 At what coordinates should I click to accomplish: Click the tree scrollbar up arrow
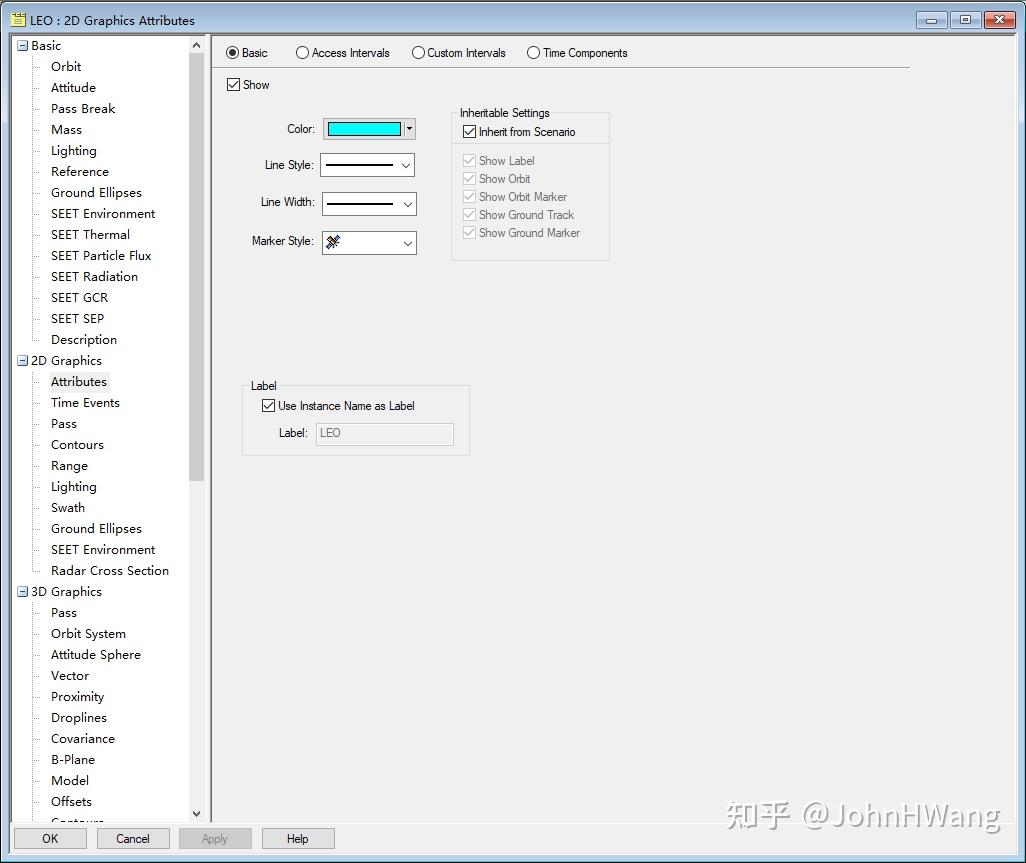(x=196, y=45)
